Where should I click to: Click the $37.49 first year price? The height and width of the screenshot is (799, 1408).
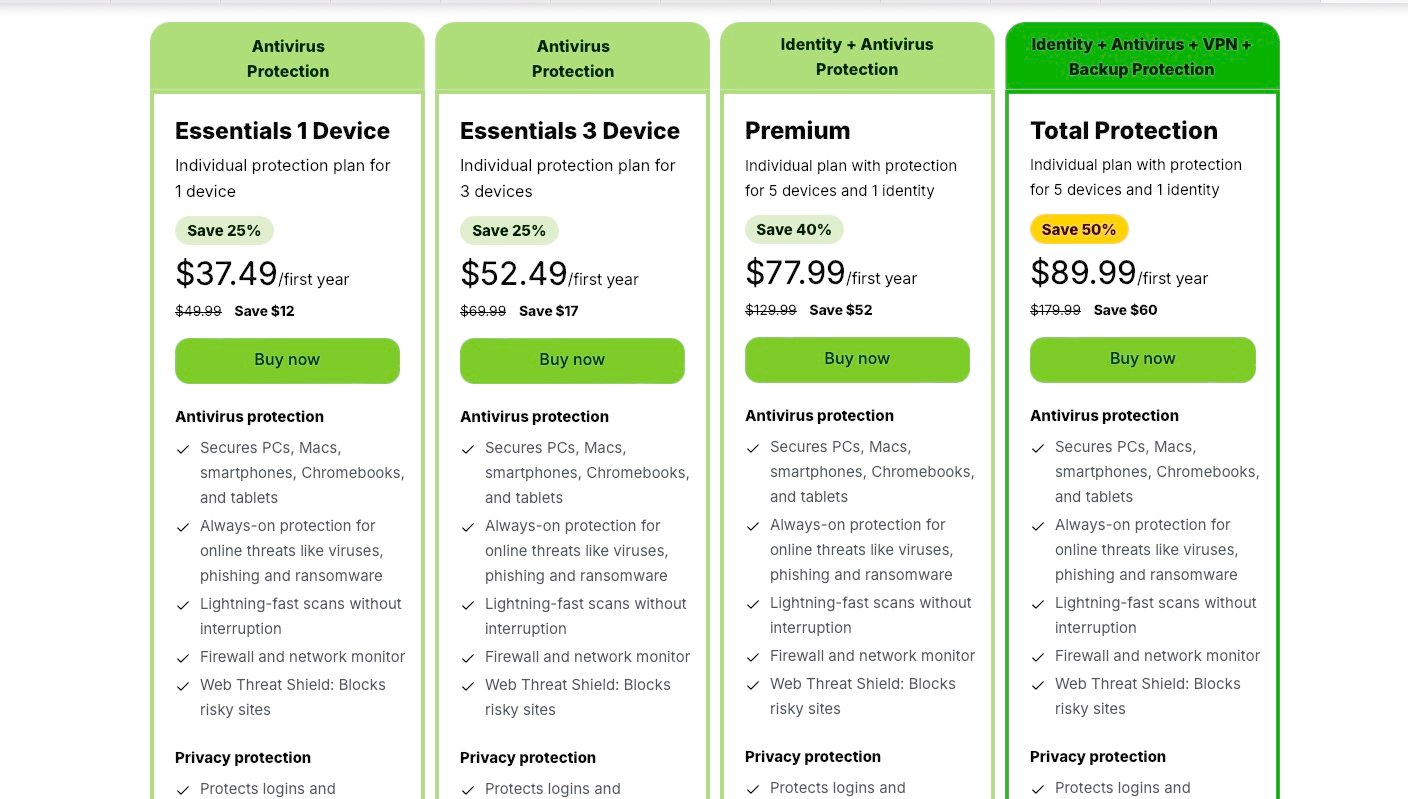click(227, 273)
